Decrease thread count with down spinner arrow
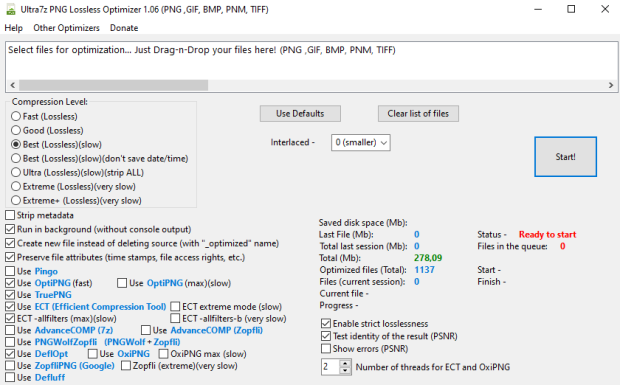The height and width of the screenshot is (385, 620). click(x=345, y=371)
